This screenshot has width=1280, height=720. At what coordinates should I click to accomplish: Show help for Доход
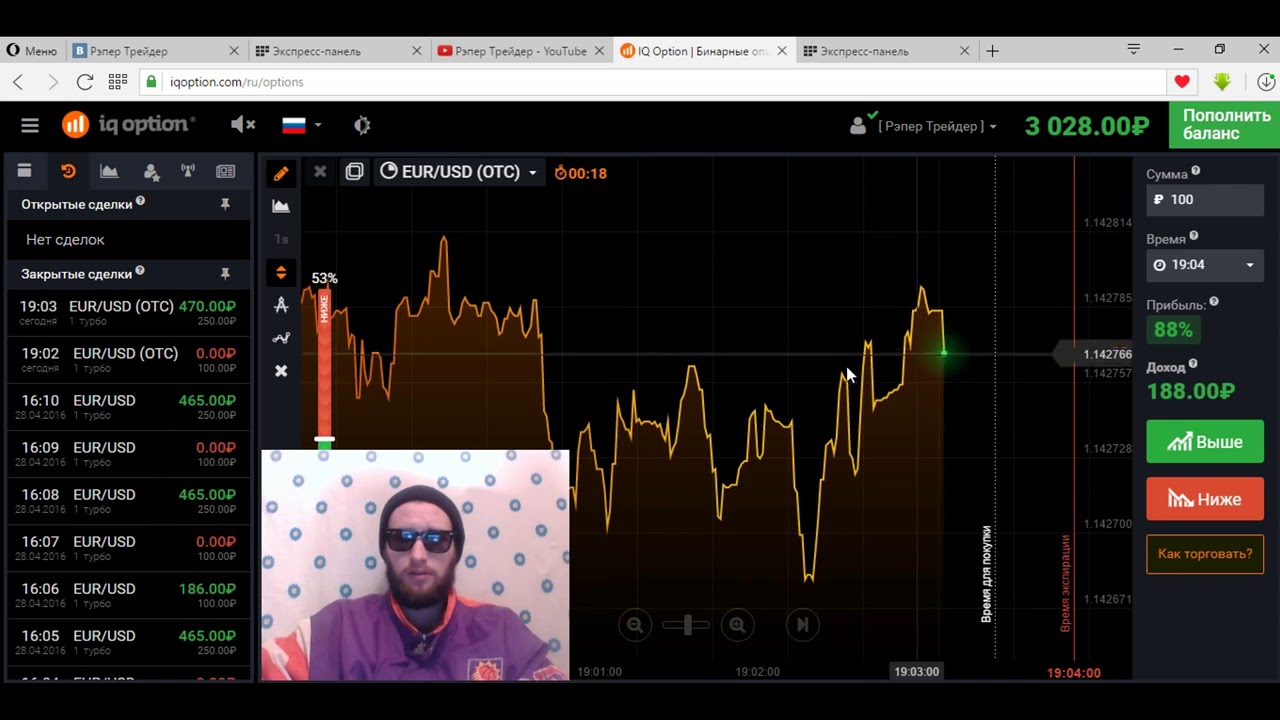(x=1193, y=364)
